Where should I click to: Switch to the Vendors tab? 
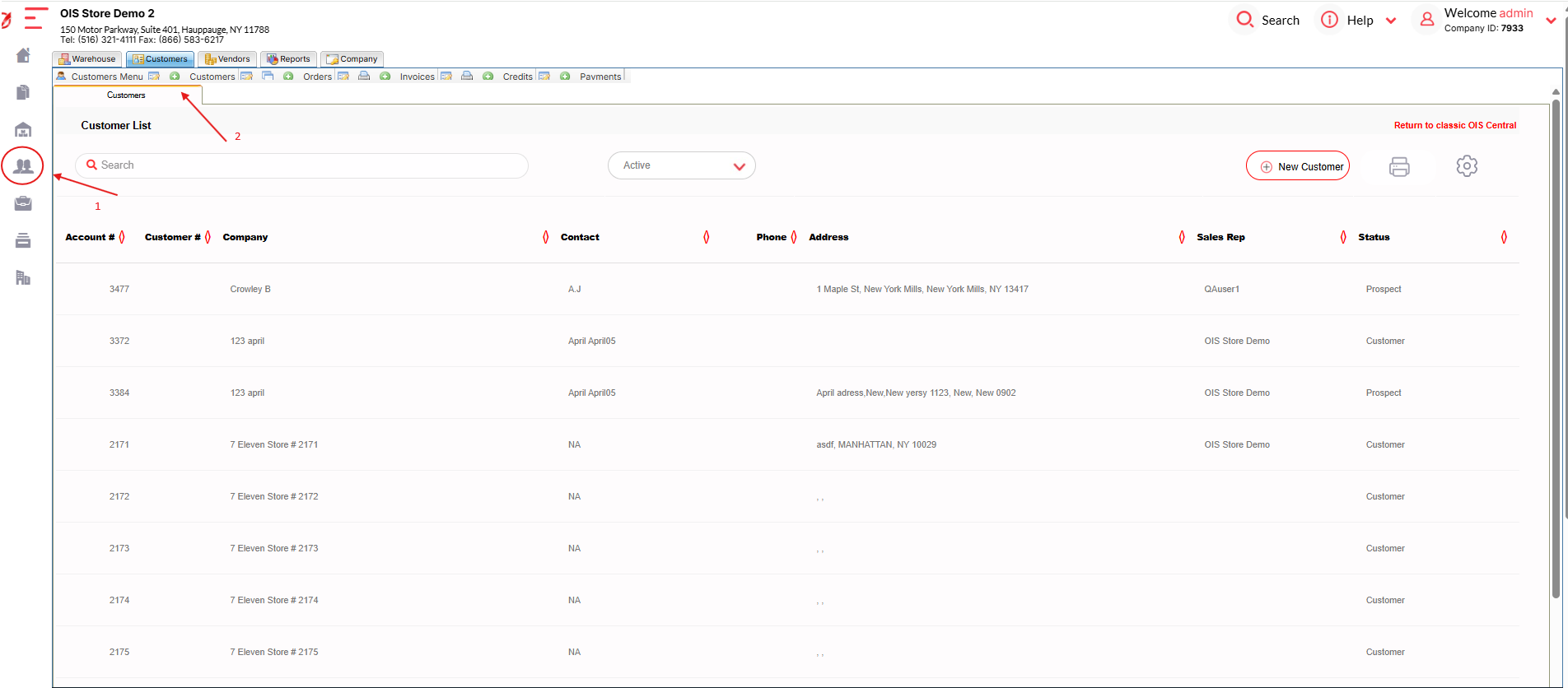click(x=227, y=59)
